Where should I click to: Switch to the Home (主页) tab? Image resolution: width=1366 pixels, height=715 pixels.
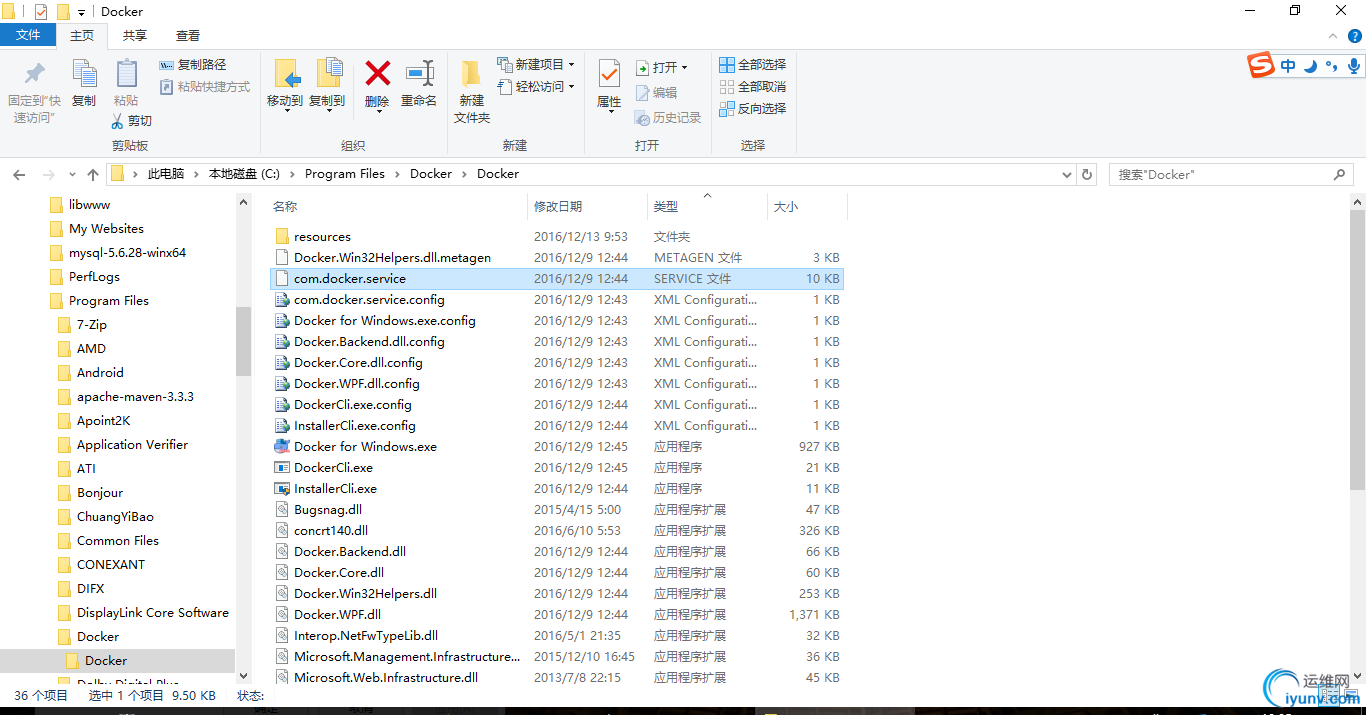pyautogui.click(x=82, y=35)
